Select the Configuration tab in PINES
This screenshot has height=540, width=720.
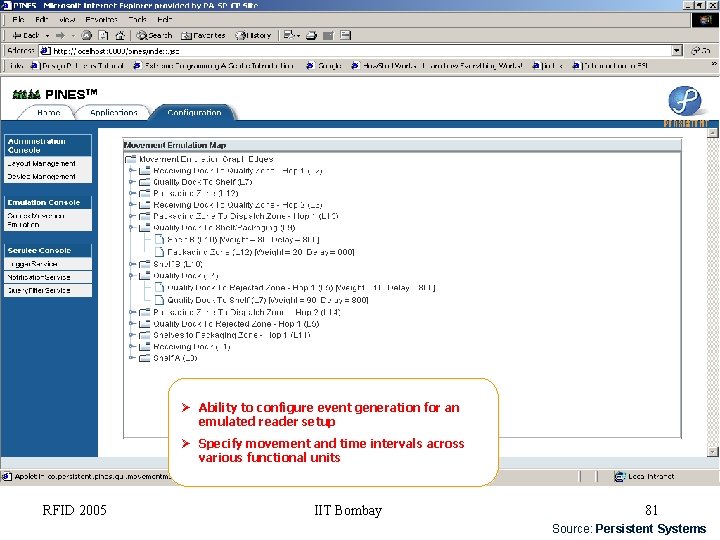click(194, 112)
